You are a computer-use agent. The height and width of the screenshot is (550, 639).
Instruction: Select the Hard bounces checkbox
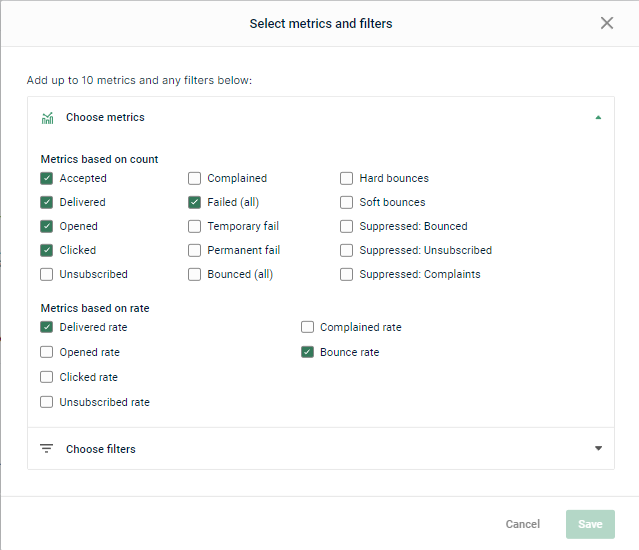click(347, 179)
